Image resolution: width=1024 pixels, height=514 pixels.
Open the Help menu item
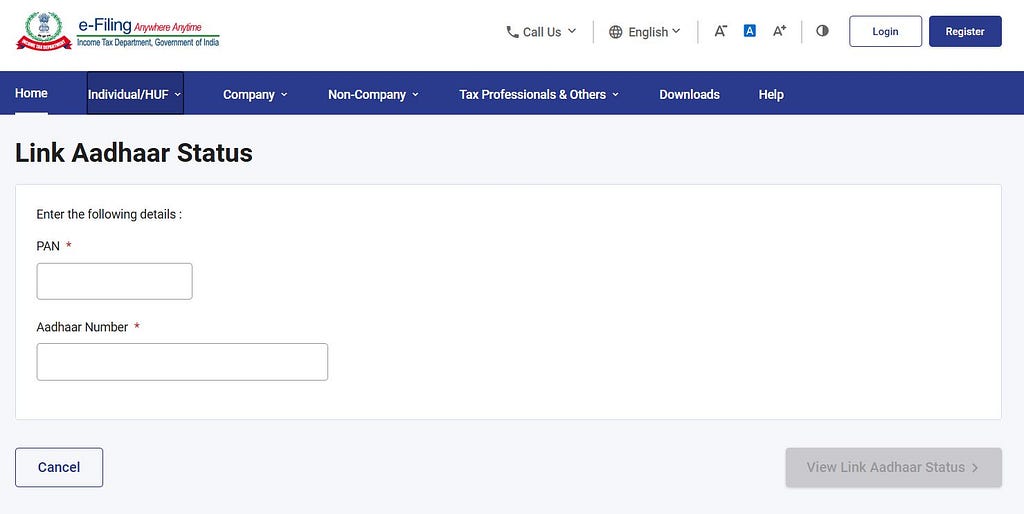click(x=771, y=95)
